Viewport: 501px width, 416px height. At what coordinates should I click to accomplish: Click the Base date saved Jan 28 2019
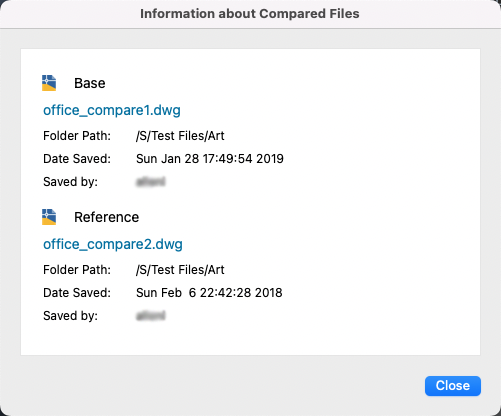[210, 159]
